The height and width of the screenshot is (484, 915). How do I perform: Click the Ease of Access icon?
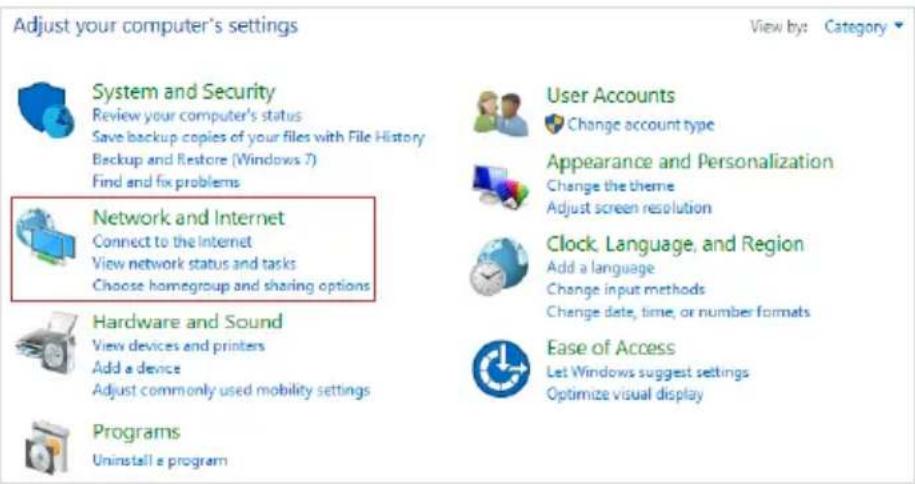coord(501,368)
